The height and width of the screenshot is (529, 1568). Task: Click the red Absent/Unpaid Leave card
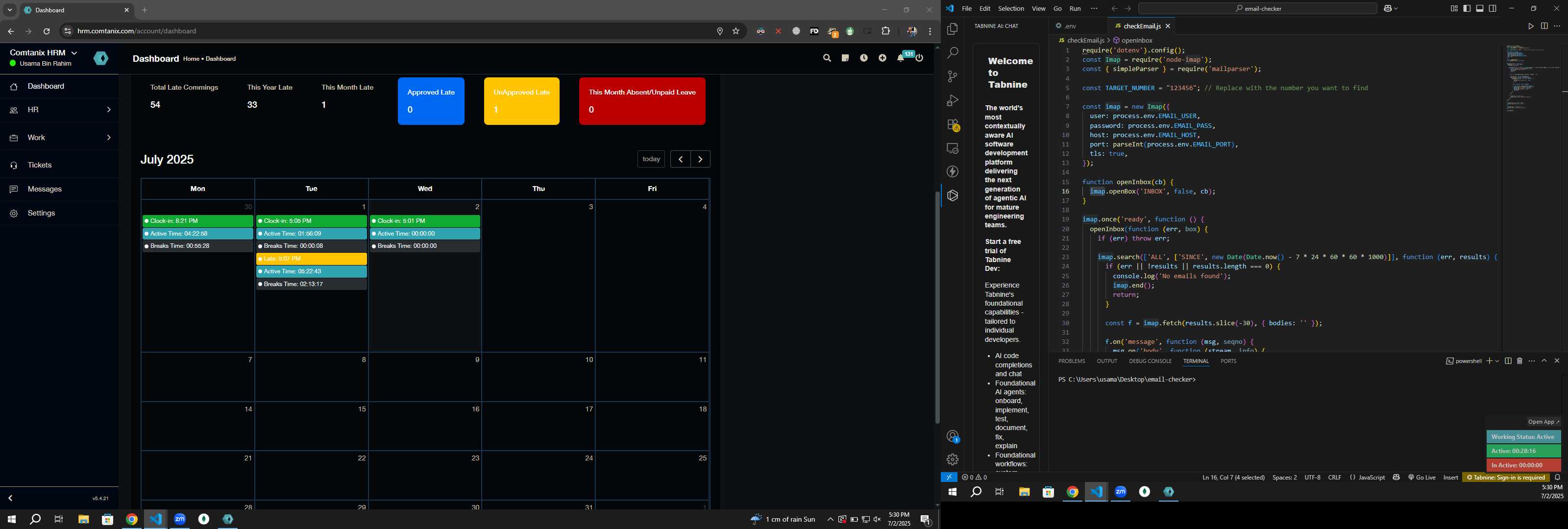pyautogui.click(x=642, y=101)
